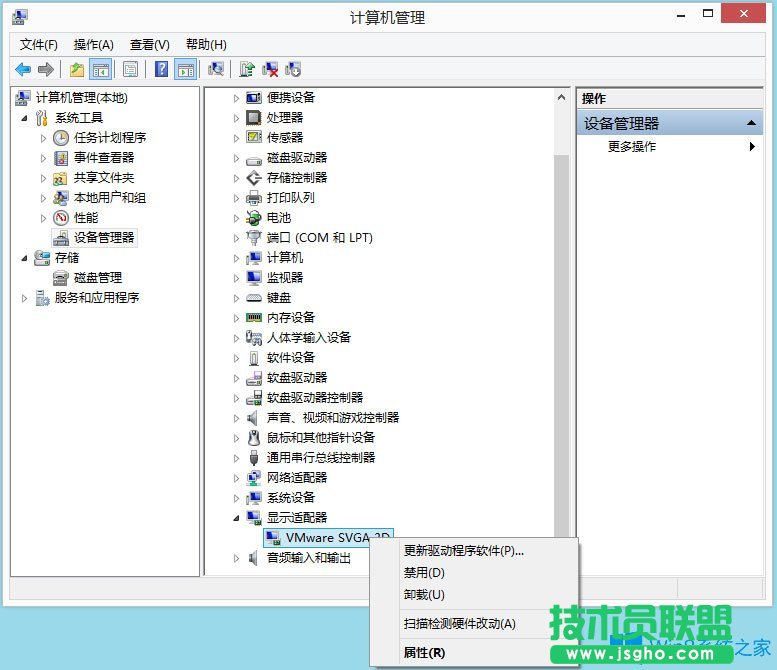Open 更多操作 in the actions pane

(x=670, y=146)
